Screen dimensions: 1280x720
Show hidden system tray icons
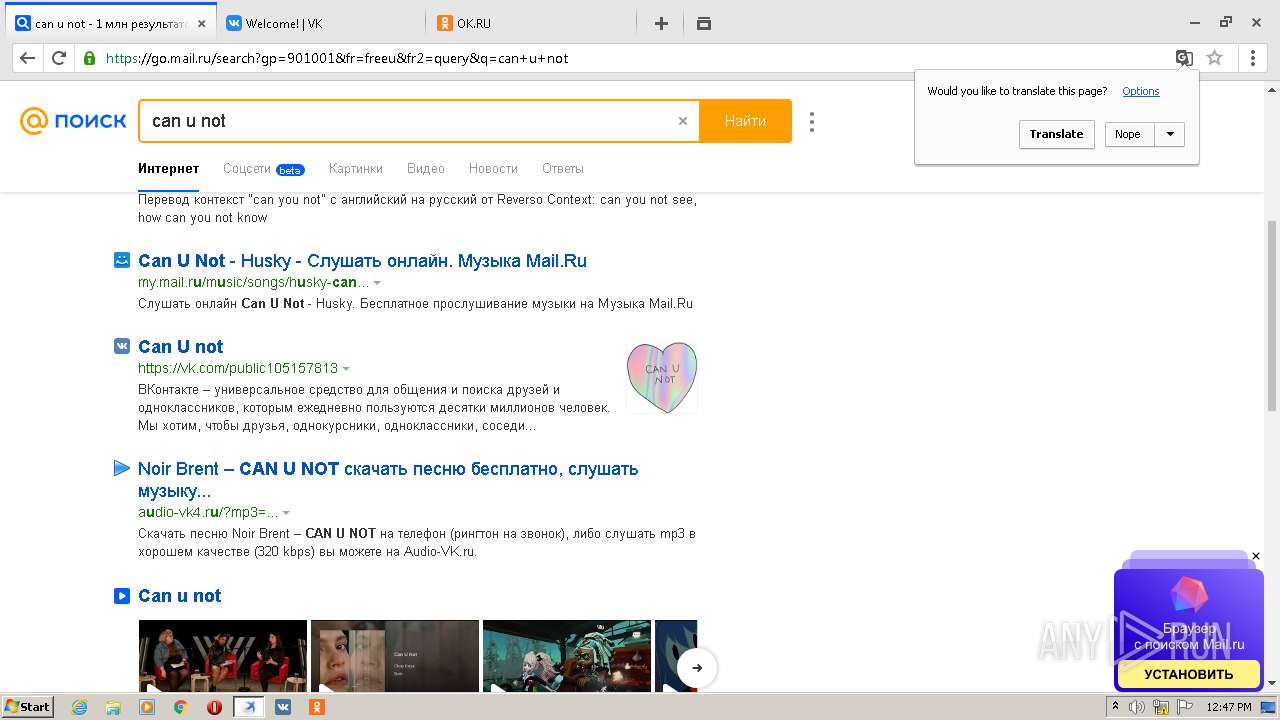[1116, 707]
